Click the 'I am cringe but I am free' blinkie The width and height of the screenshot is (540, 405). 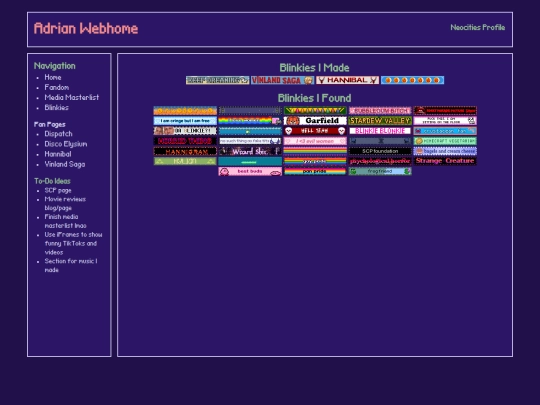pyautogui.click(x=185, y=121)
